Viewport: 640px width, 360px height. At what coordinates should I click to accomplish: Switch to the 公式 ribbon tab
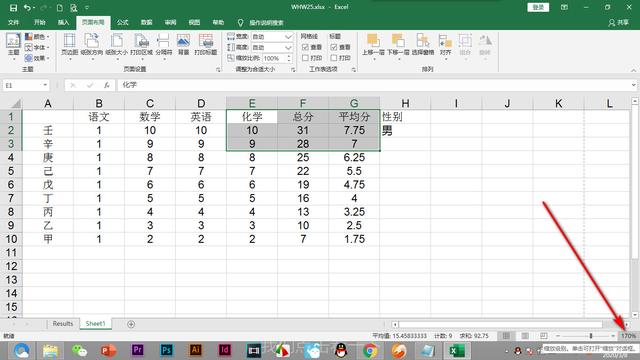(x=122, y=22)
